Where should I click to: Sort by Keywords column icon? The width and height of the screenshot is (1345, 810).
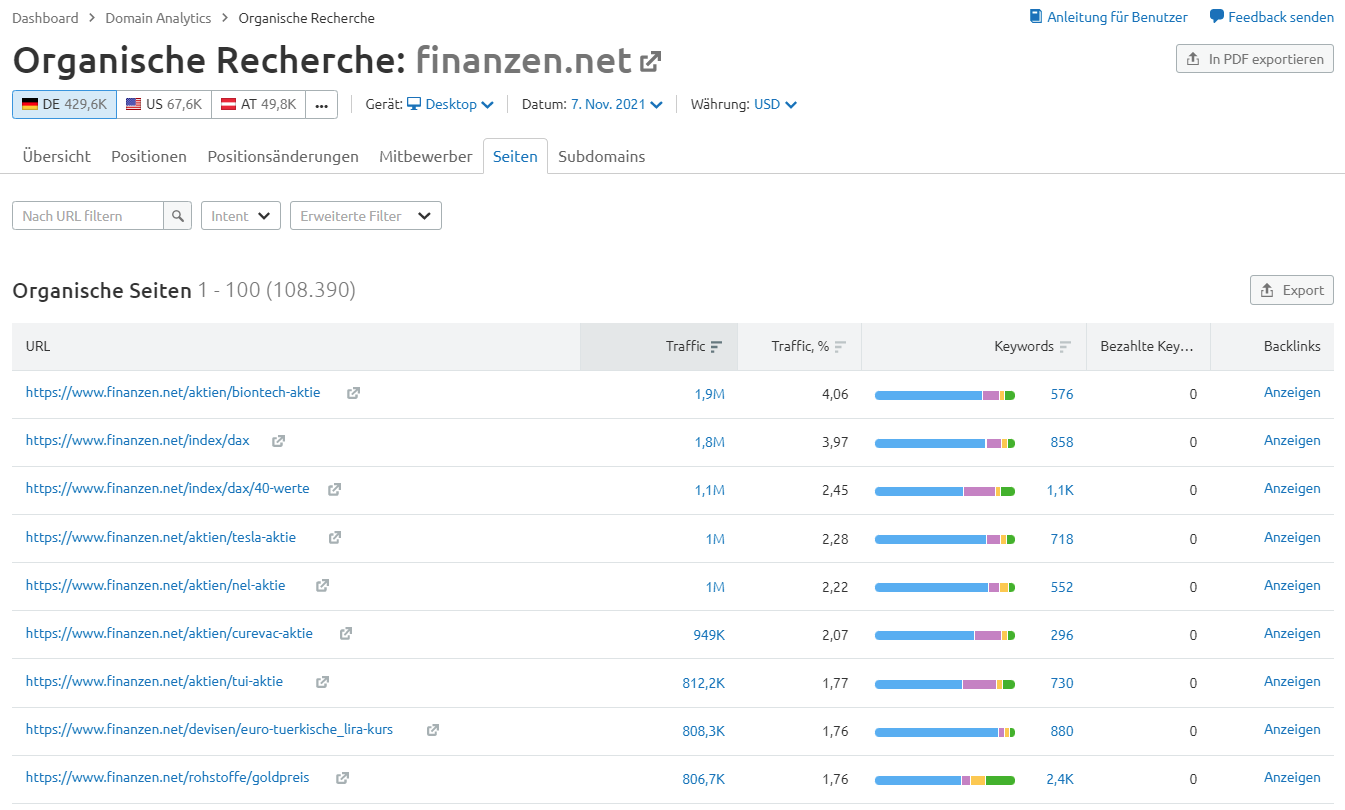pos(1065,347)
